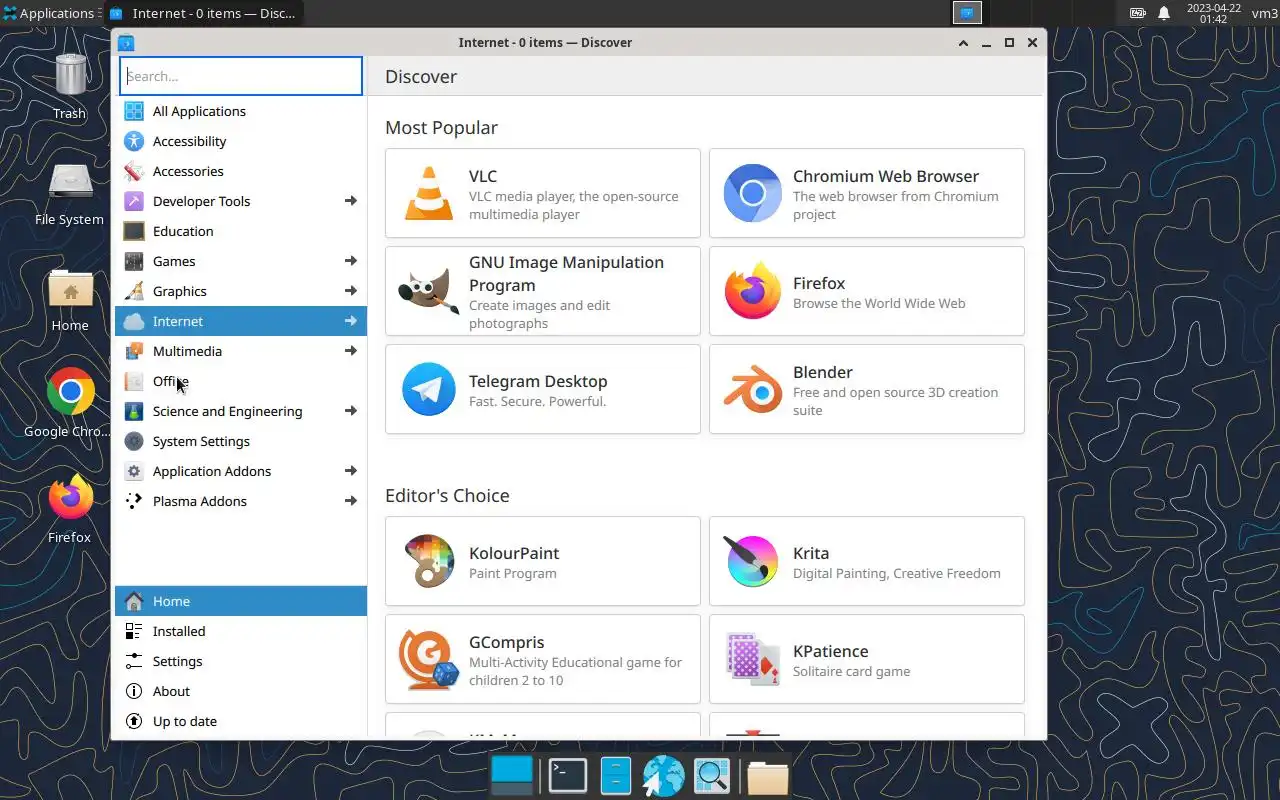Screen dimensions: 1280x800
Task: Click the magnifier search icon in dock
Action: pos(712,776)
